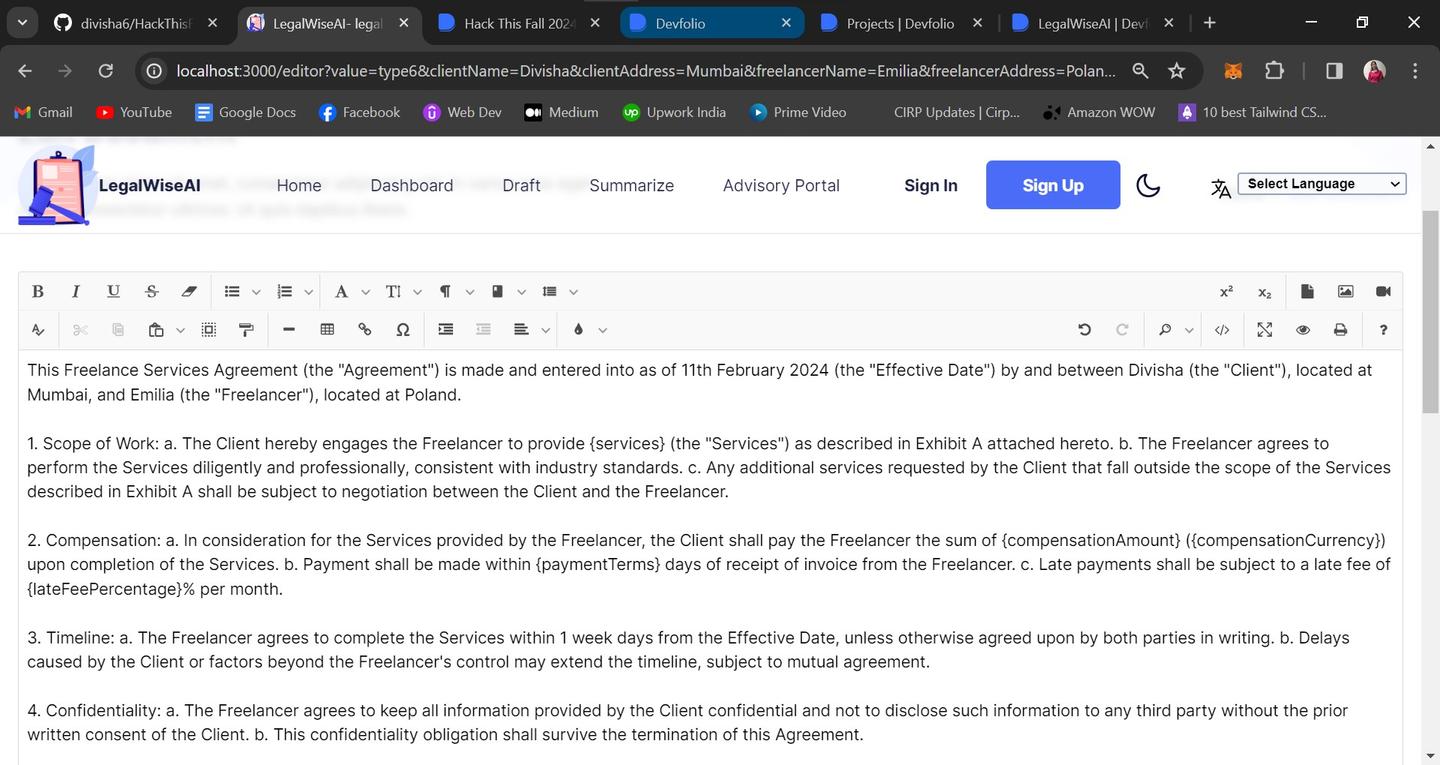Open Draft in navigation
Image resolution: width=1440 pixels, height=765 pixels.
521,185
